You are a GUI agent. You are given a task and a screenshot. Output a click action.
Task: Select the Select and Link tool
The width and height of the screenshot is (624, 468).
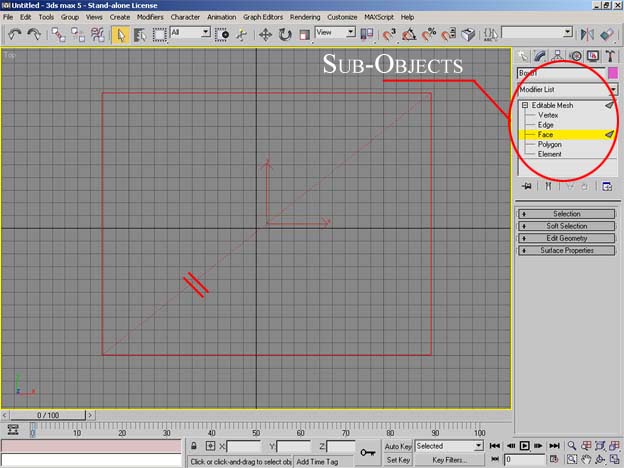pyautogui.click(x=58, y=35)
